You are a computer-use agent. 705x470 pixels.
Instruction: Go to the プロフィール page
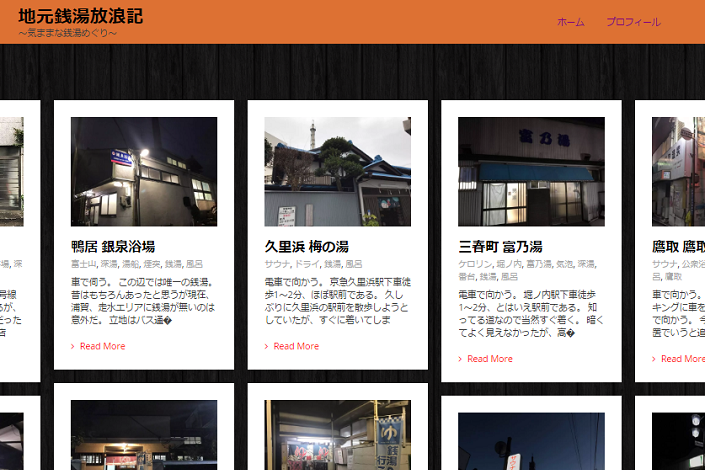coord(633,22)
